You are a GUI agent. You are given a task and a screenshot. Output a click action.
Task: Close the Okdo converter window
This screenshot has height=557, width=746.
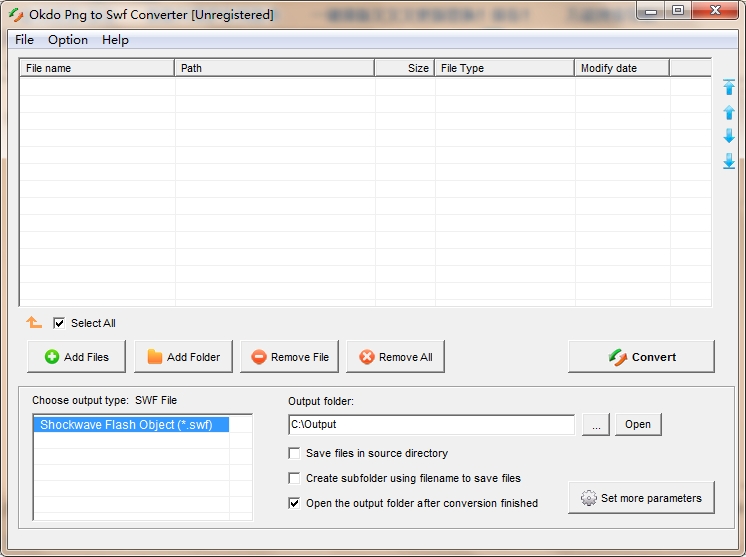[715, 11]
